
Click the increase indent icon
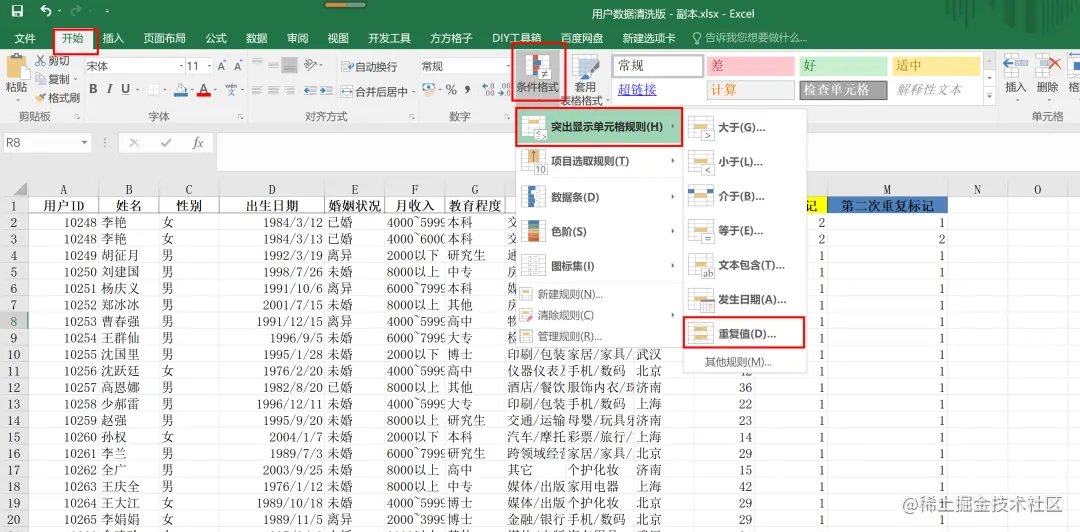(325, 91)
